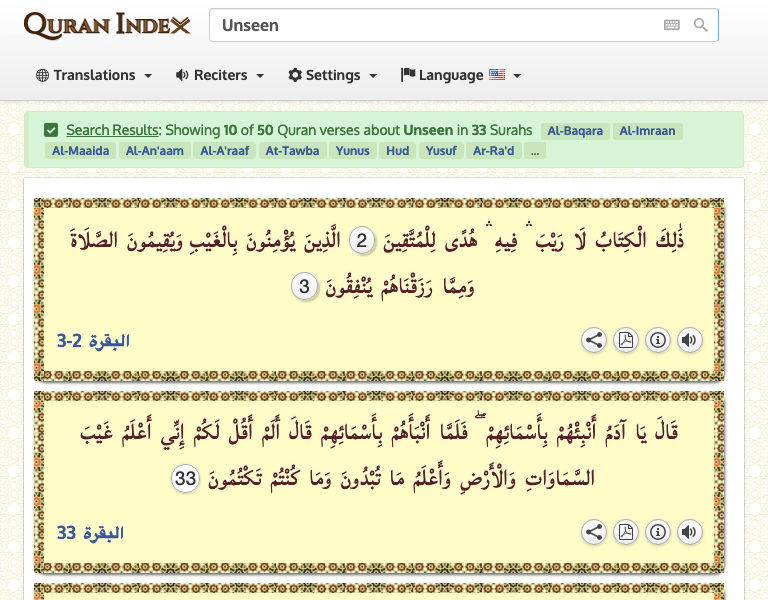The image size is (768, 600).
Task: Click the Quran Index logo
Action: tap(107, 25)
